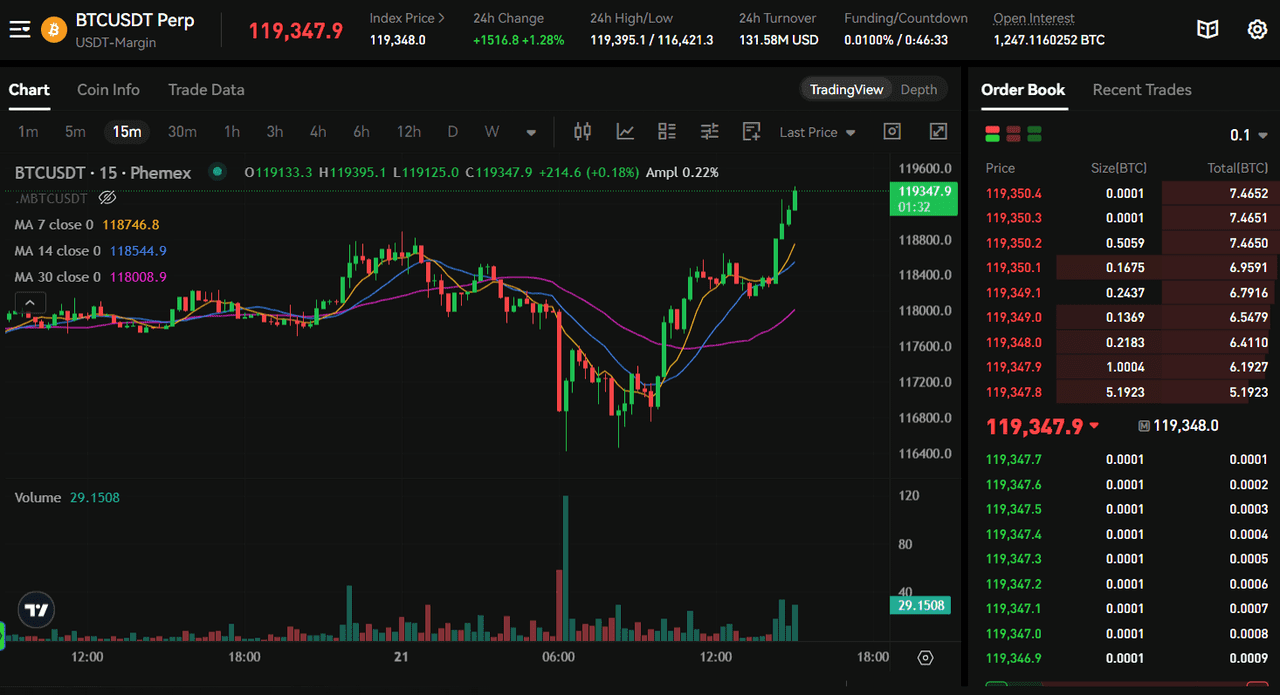Expand the chart to fullscreen via arrows icon

[x=937, y=131]
